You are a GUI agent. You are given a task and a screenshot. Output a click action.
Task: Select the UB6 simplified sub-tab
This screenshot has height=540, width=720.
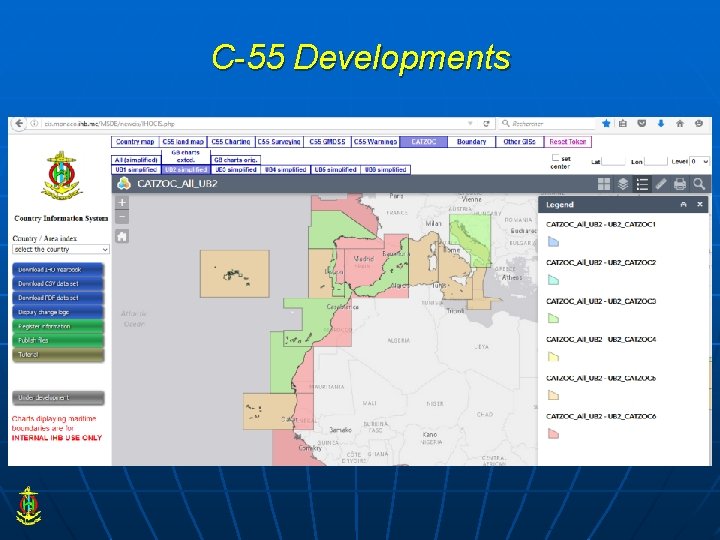coord(385,170)
